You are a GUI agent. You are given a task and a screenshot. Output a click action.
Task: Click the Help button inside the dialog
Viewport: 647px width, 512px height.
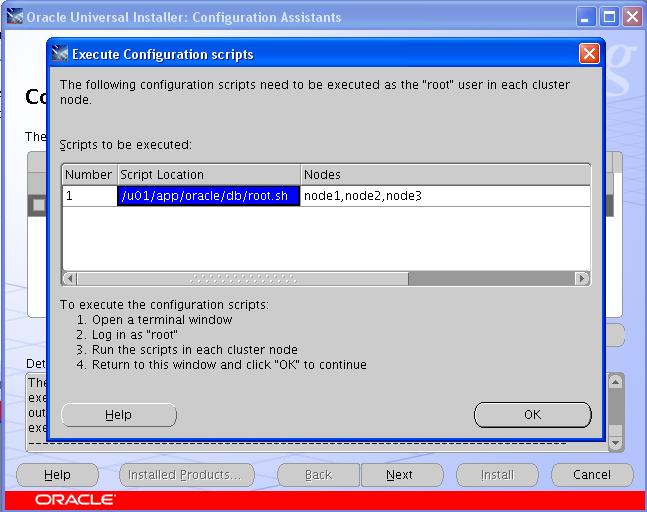(x=118, y=414)
